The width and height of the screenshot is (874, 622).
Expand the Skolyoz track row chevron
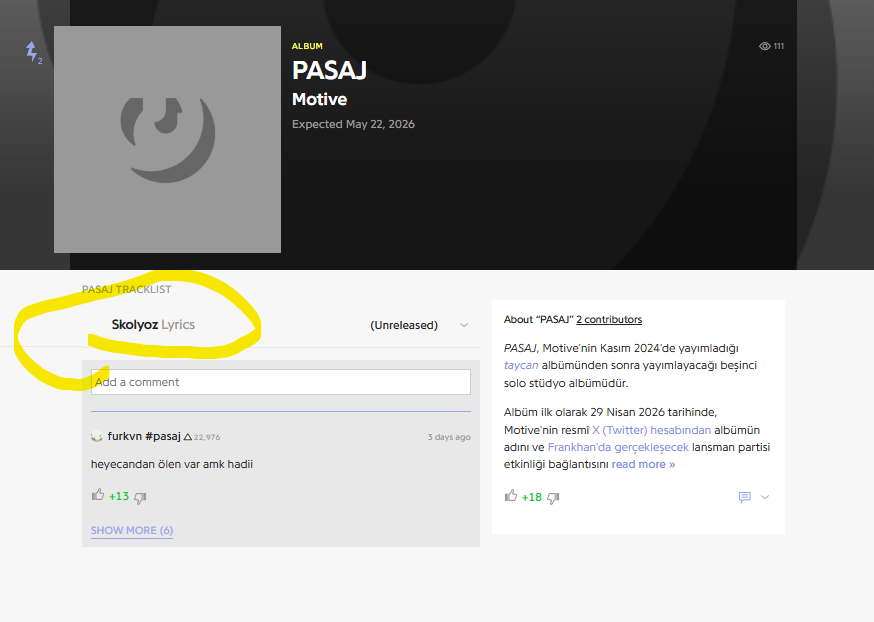click(464, 325)
